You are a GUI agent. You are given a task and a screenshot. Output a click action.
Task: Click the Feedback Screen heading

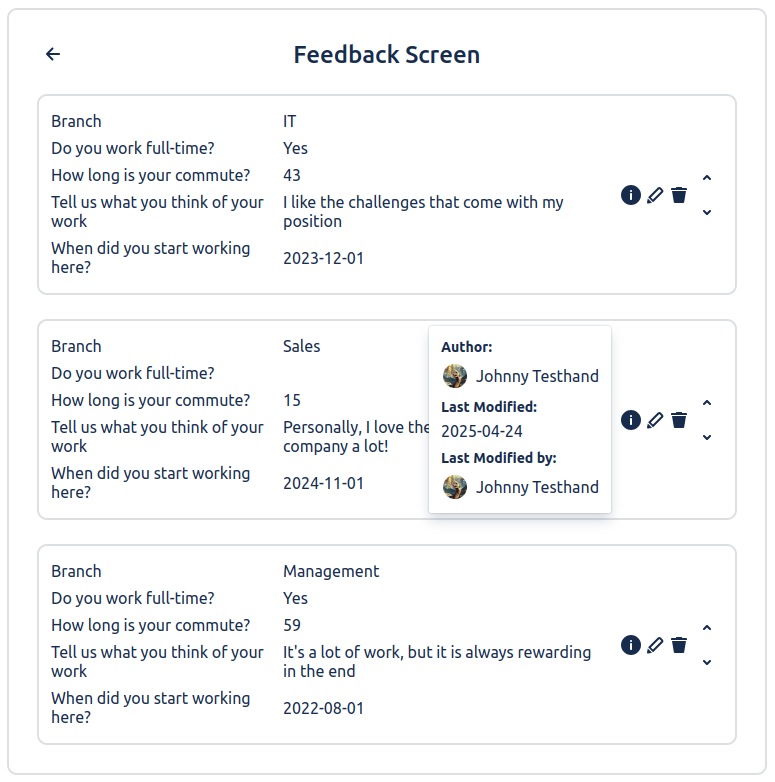click(387, 54)
